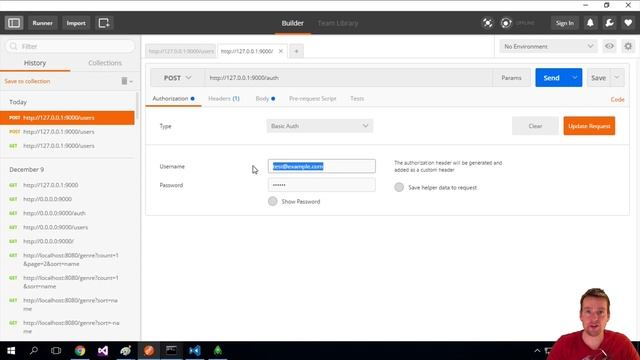Open the command prompt taskbar icon
640x360 pixels.
[171, 351]
